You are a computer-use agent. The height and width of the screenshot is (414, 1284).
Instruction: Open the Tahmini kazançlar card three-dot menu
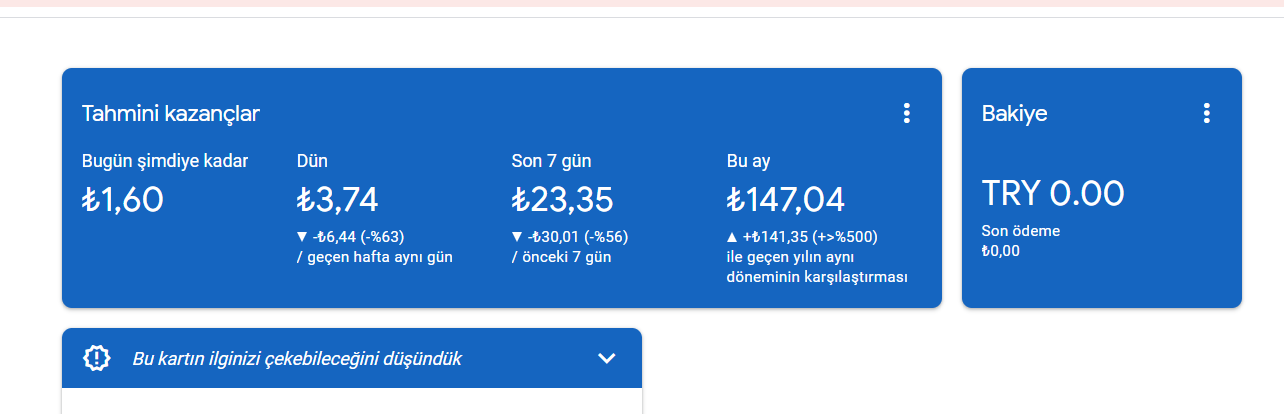906,113
